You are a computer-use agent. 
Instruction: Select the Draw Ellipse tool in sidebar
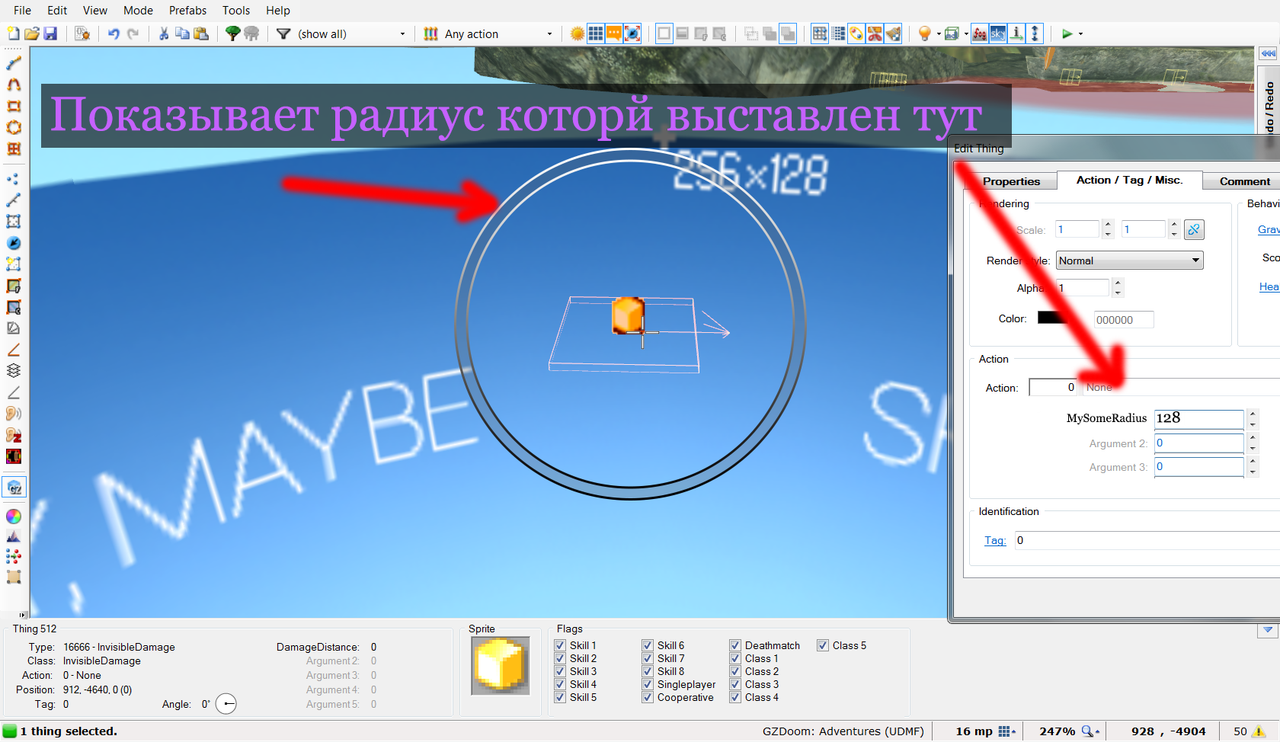(x=14, y=128)
